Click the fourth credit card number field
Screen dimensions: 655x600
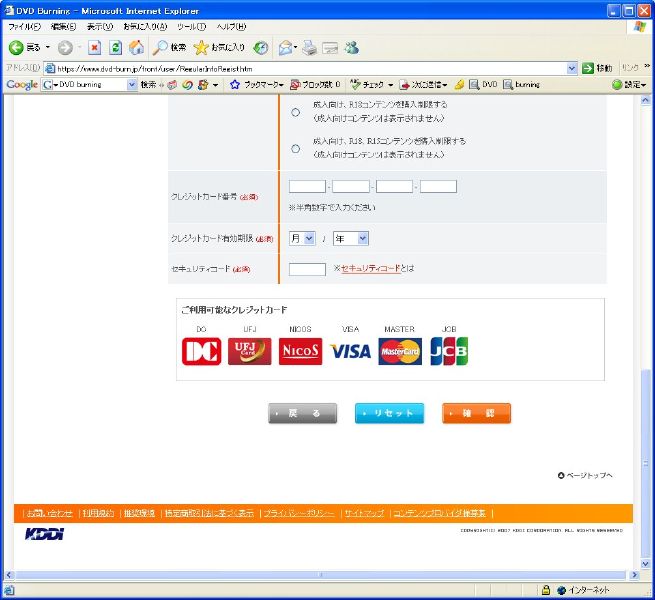point(438,186)
